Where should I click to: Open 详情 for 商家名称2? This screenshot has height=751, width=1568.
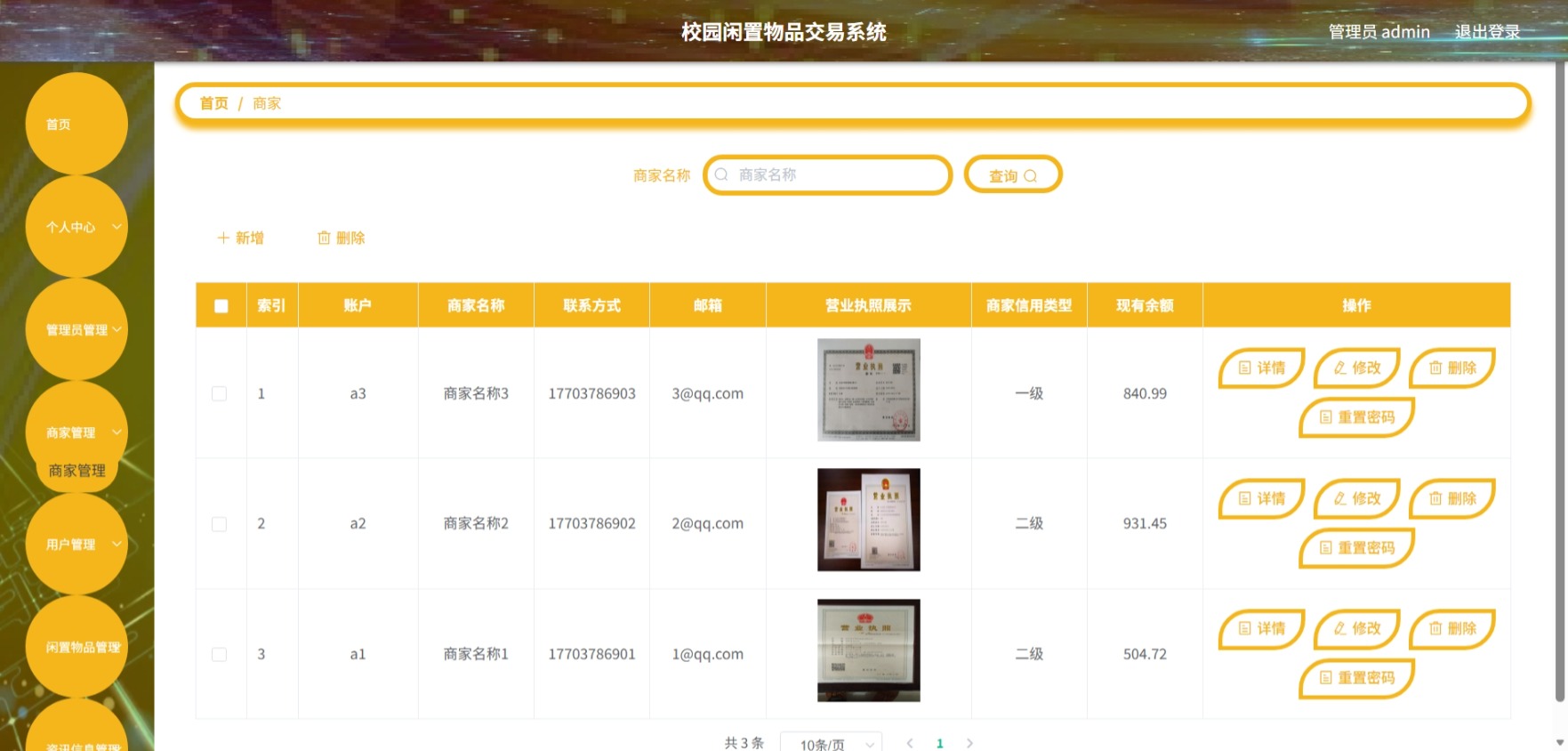tap(1261, 498)
